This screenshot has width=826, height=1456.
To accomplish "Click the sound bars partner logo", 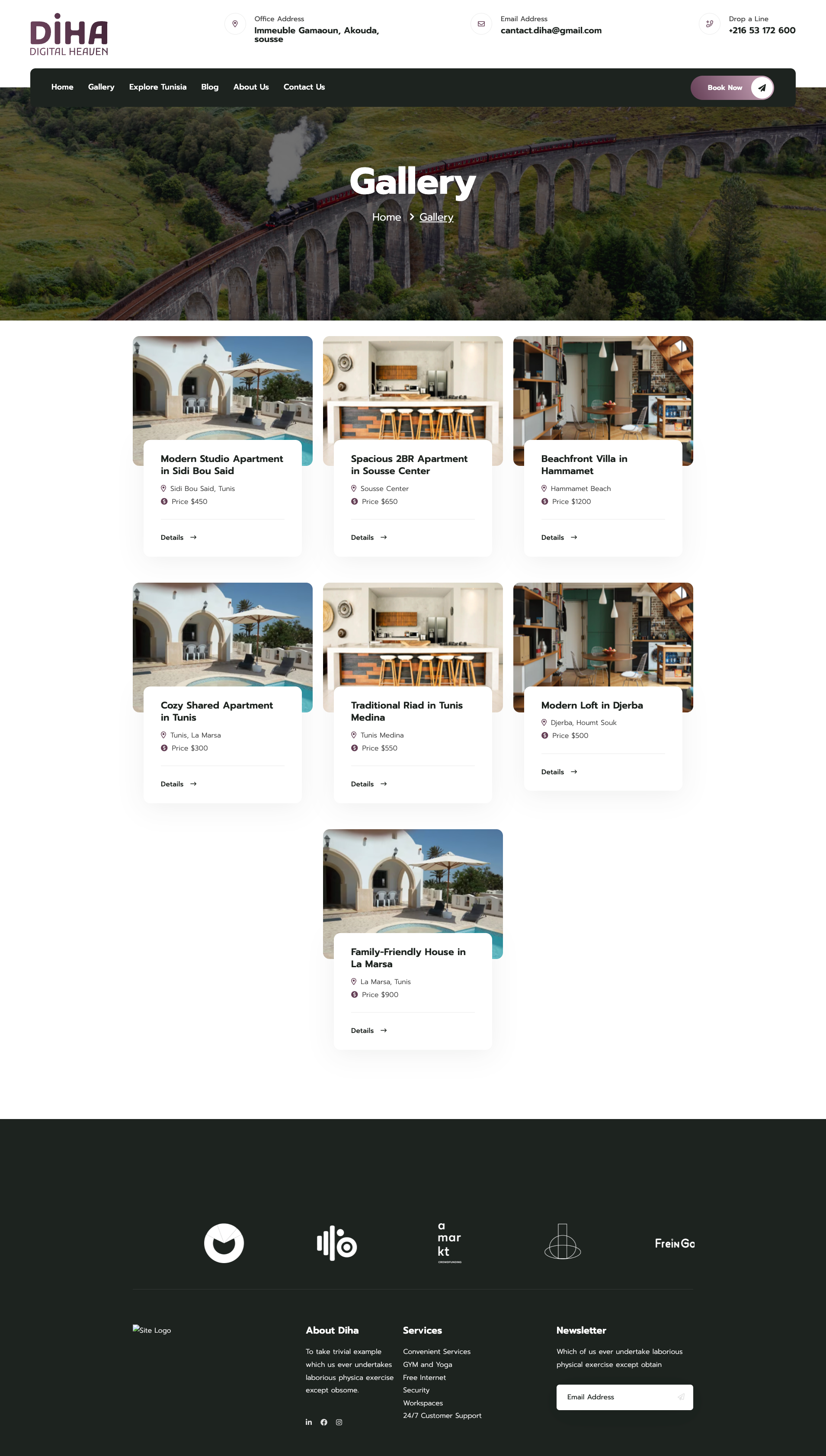I will [336, 1243].
